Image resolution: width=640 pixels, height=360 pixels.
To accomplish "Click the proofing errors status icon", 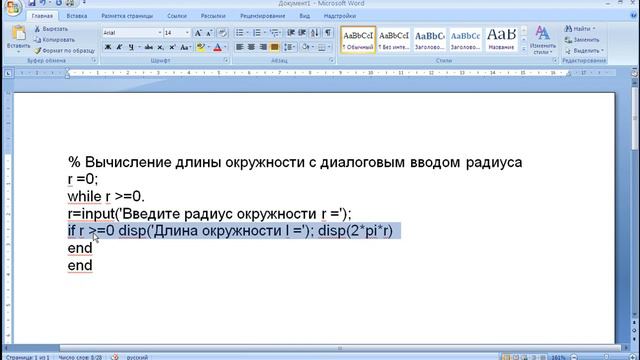I will [115, 357].
